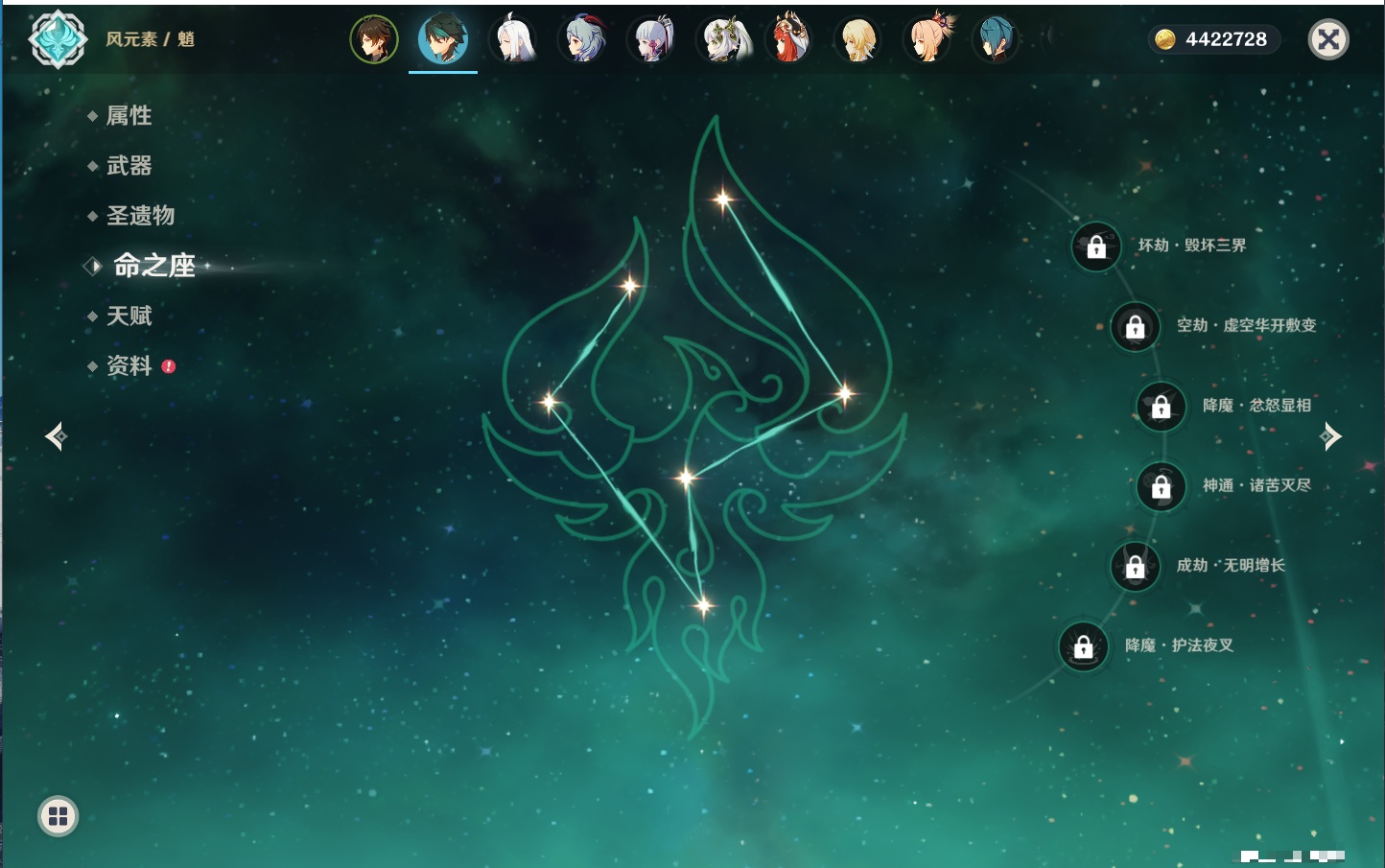Open locked constellation 空劫·虚空华开敷变
Image resolution: width=1385 pixels, height=868 pixels.
pos(1135,326)
